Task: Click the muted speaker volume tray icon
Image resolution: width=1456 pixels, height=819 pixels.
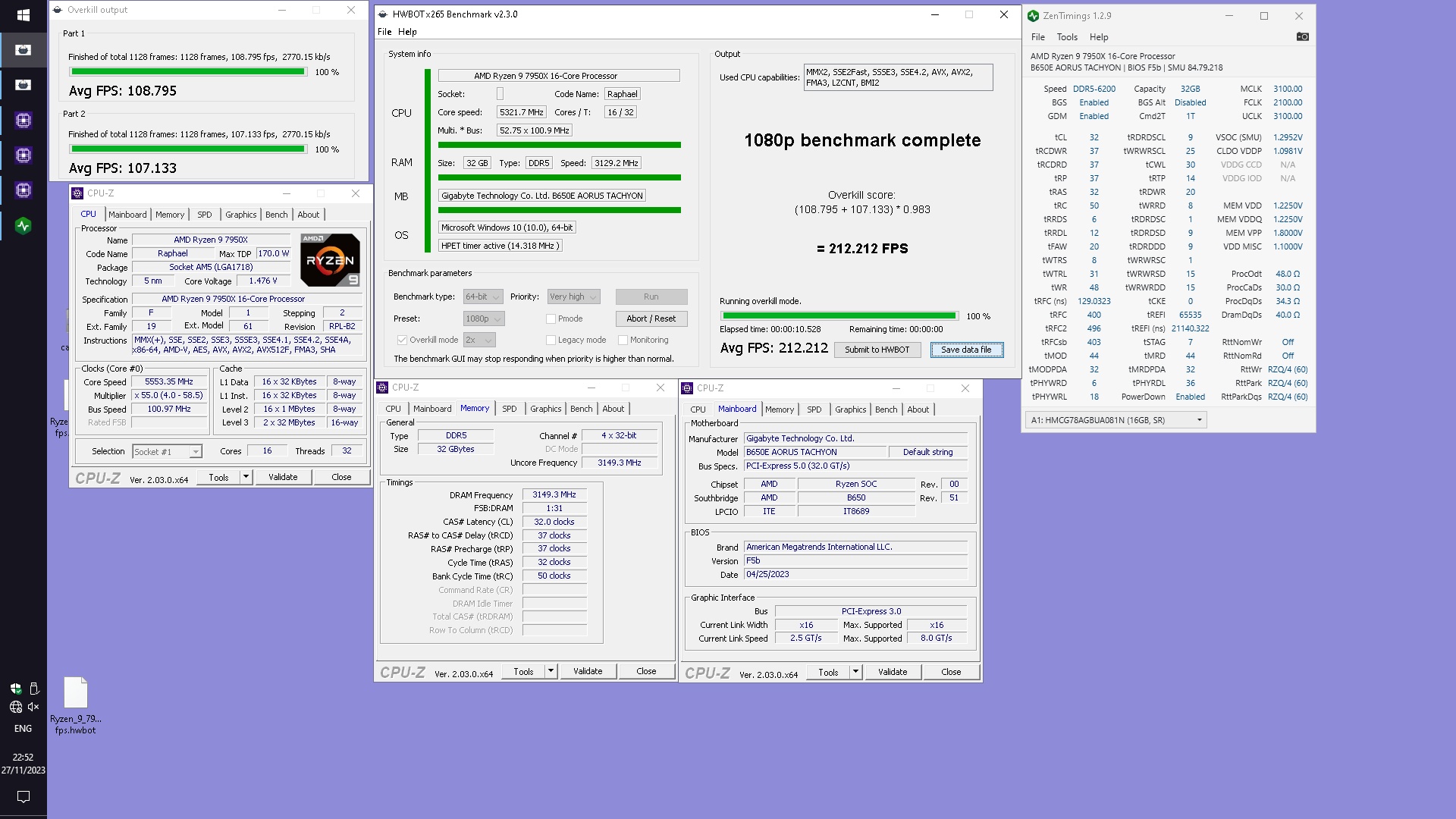Action: click(x=33, y=707)
